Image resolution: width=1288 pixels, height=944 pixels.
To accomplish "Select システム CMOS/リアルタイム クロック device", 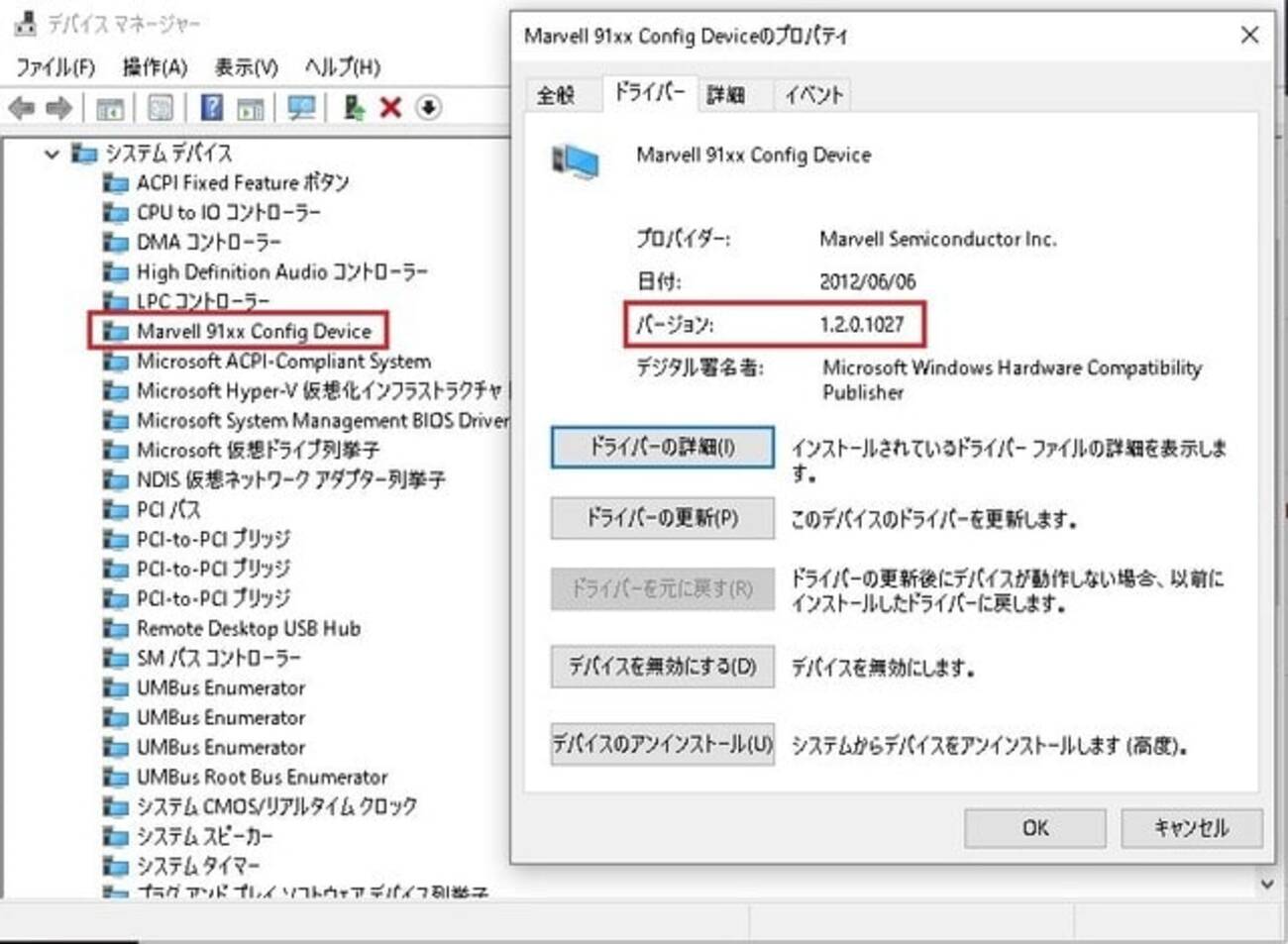I will tap(261, 807).
